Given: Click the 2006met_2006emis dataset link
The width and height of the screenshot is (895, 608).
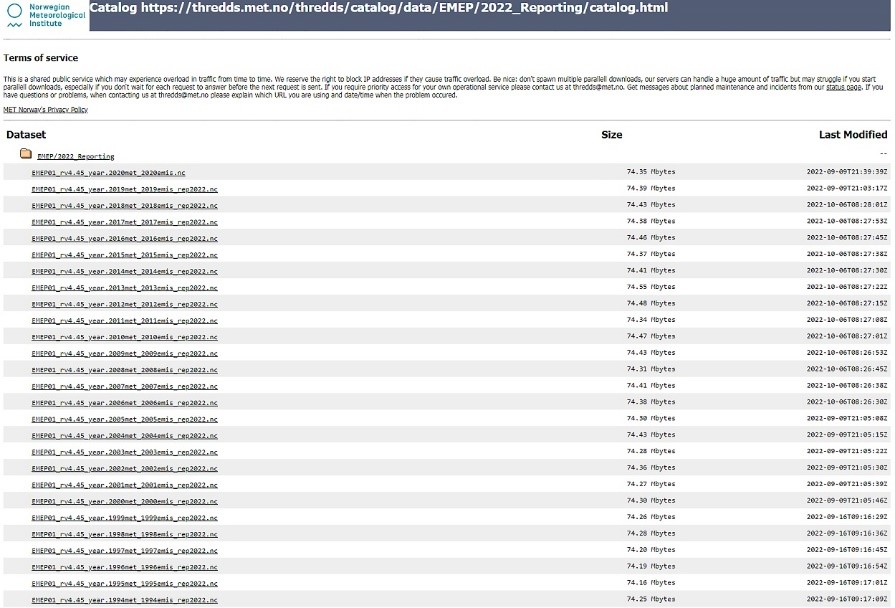Looking at the screenshot, I should [124, 402].
